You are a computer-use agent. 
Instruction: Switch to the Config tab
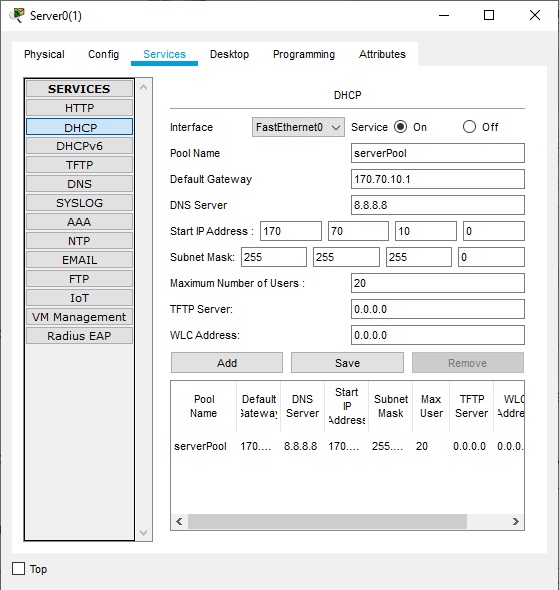coord(103,54)
